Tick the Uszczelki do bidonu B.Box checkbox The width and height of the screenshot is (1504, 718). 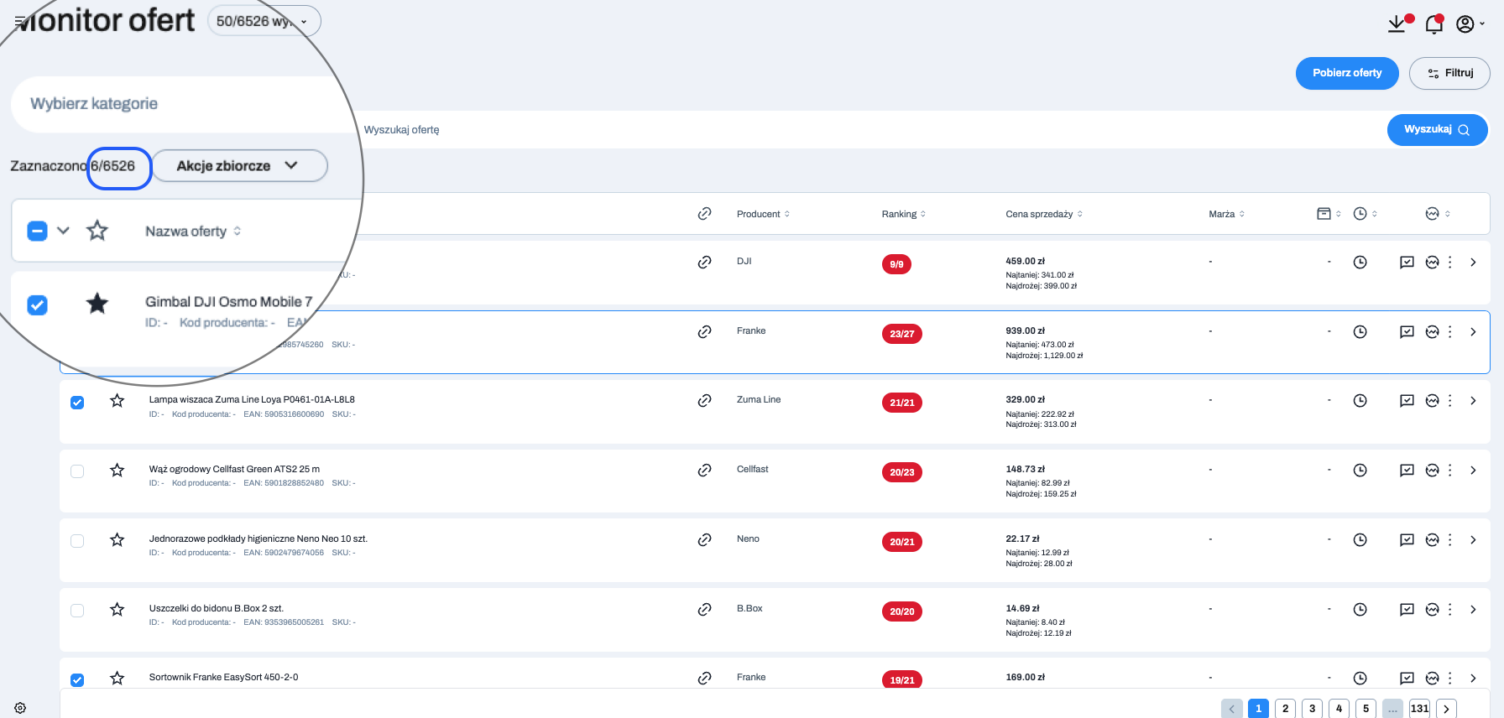click(77, 610)
